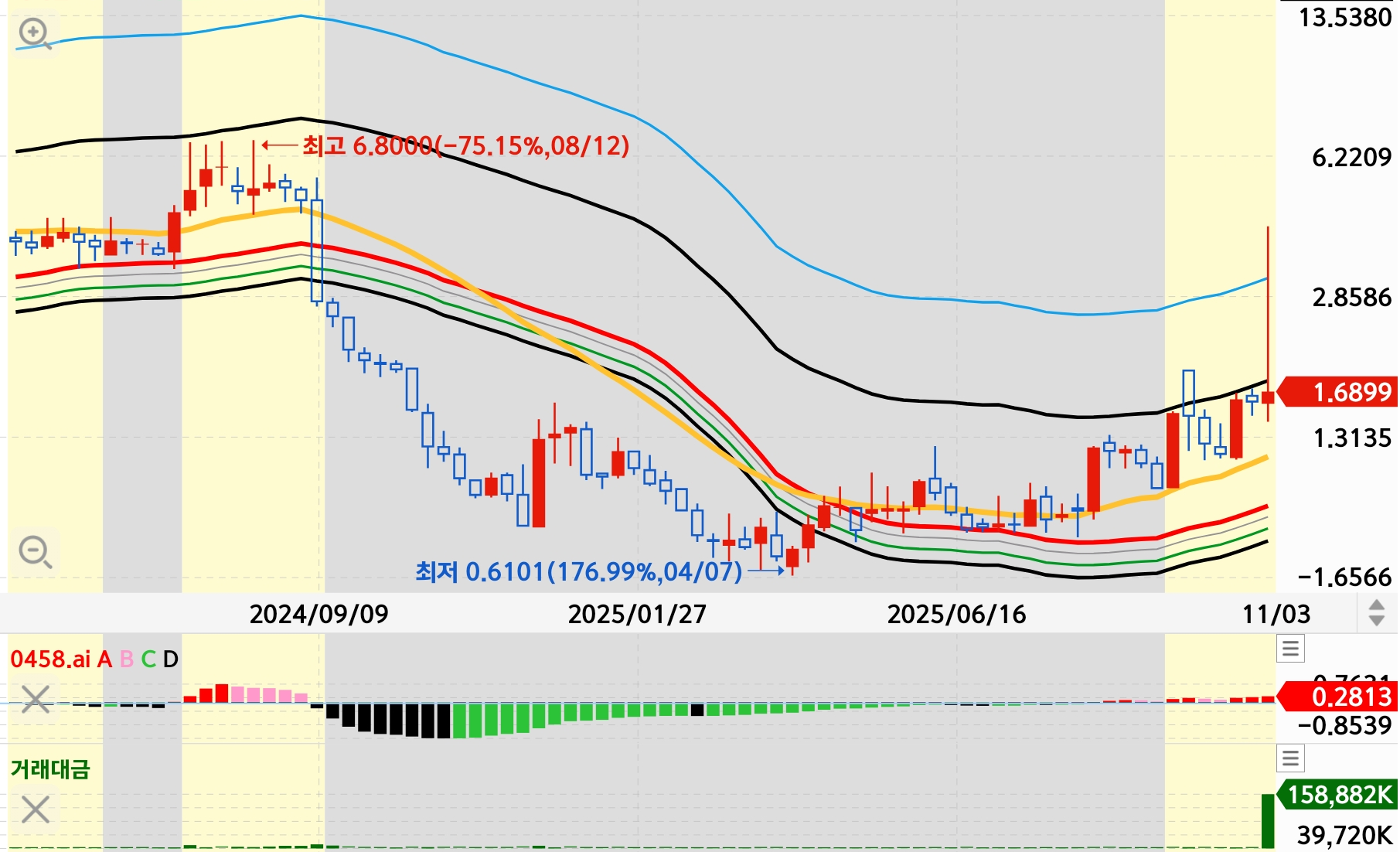Select pink series B in indicator legend

point(128,659)
